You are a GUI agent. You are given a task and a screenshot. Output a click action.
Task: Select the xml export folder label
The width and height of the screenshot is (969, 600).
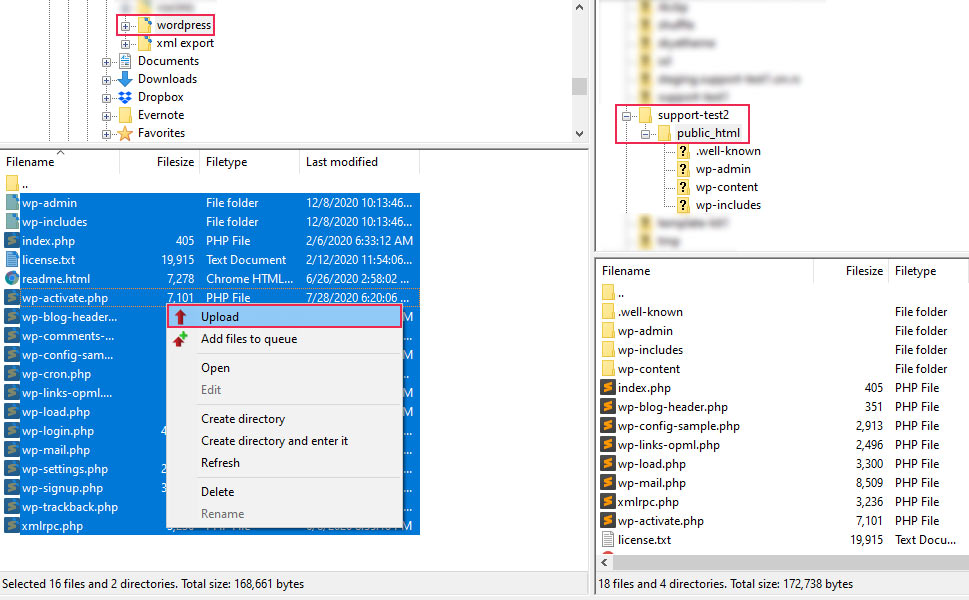185,43
